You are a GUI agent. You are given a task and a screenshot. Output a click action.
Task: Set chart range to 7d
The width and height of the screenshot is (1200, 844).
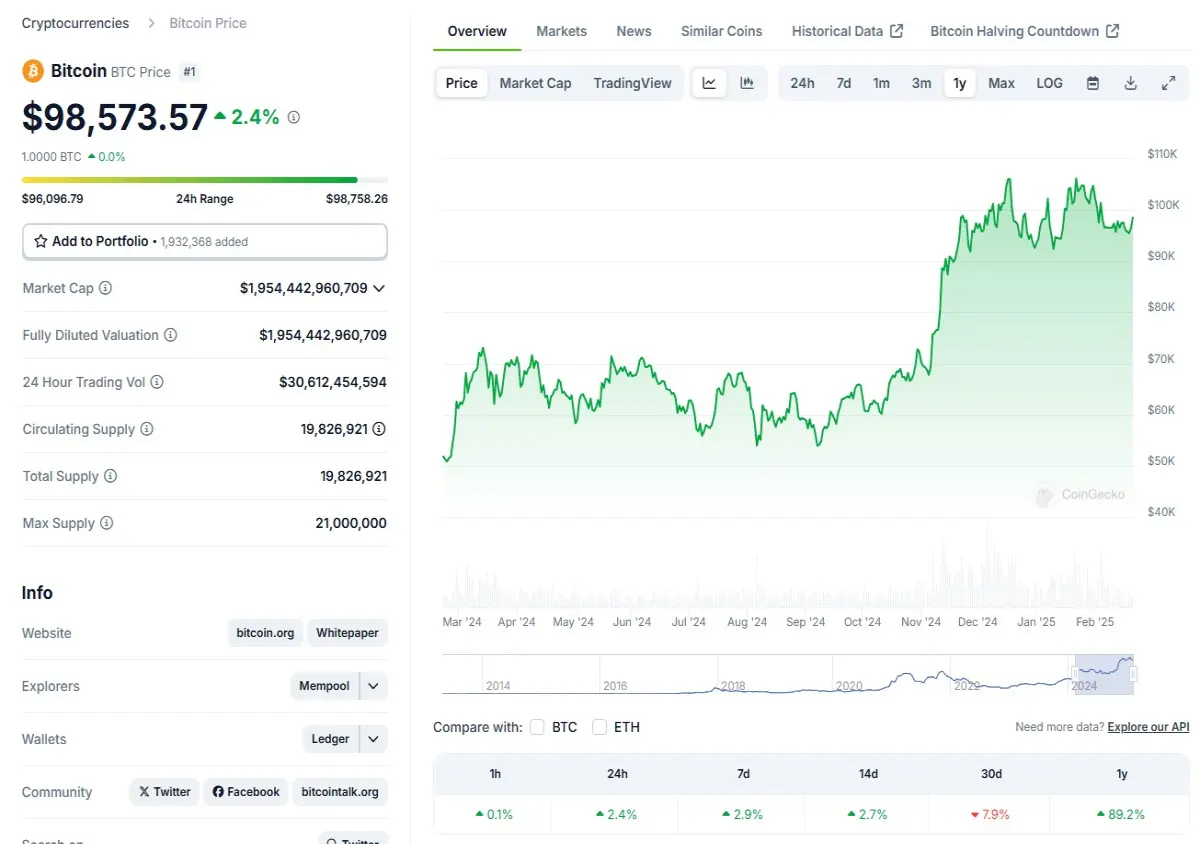(x=844, y=83)
